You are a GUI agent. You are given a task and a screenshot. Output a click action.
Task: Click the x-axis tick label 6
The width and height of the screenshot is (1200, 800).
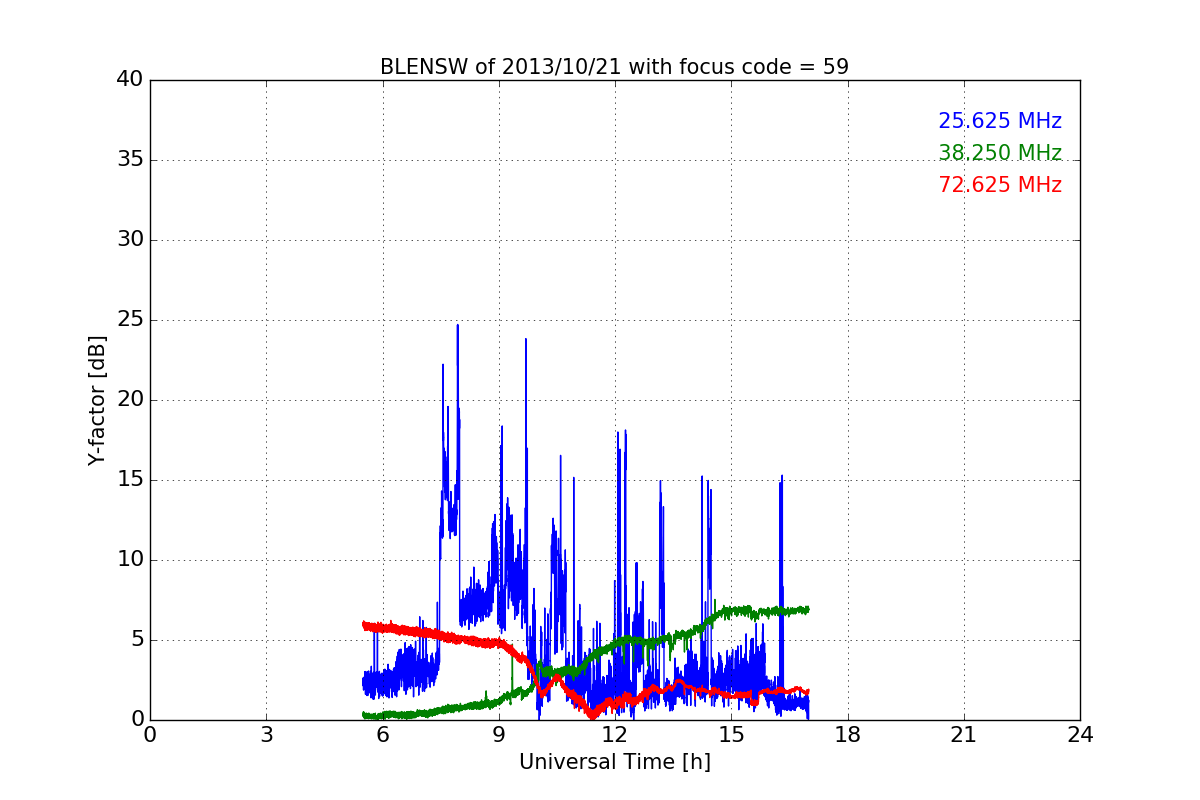click(382, 735)
